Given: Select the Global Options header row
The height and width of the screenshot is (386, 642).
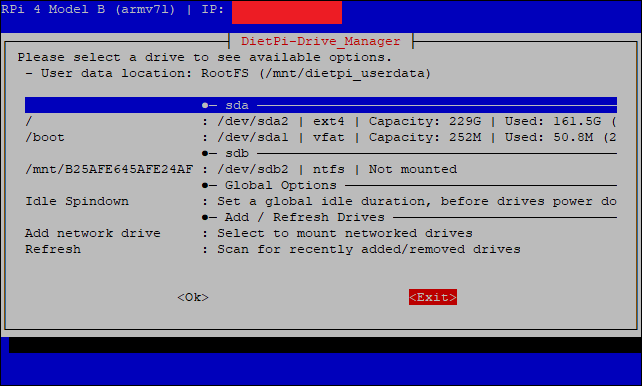Looking at the screenshot, I should click(x=321, y=185).
